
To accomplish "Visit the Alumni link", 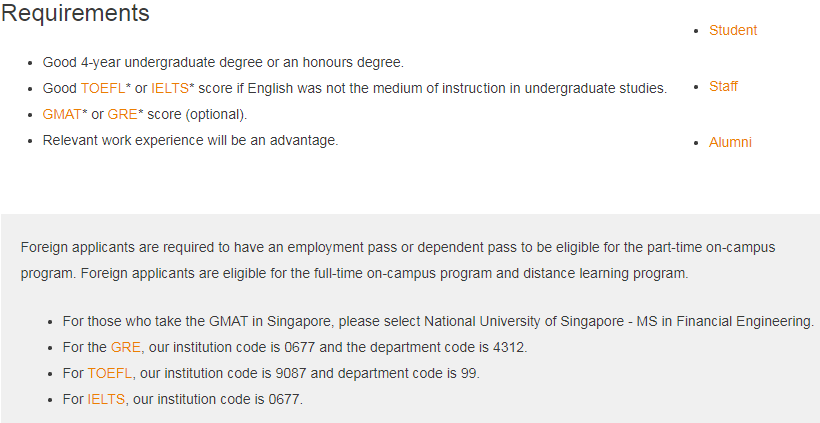I will coord(730,142).
